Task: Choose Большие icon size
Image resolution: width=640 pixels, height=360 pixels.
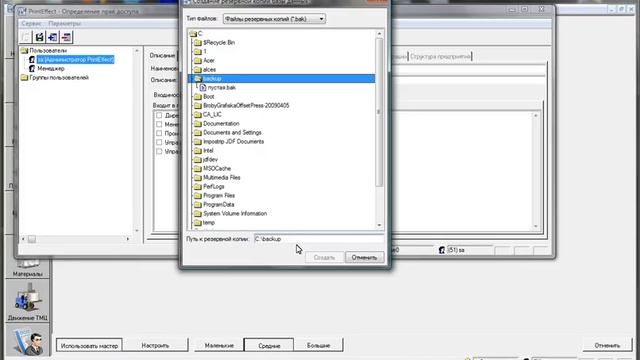Action: [318, 345]
